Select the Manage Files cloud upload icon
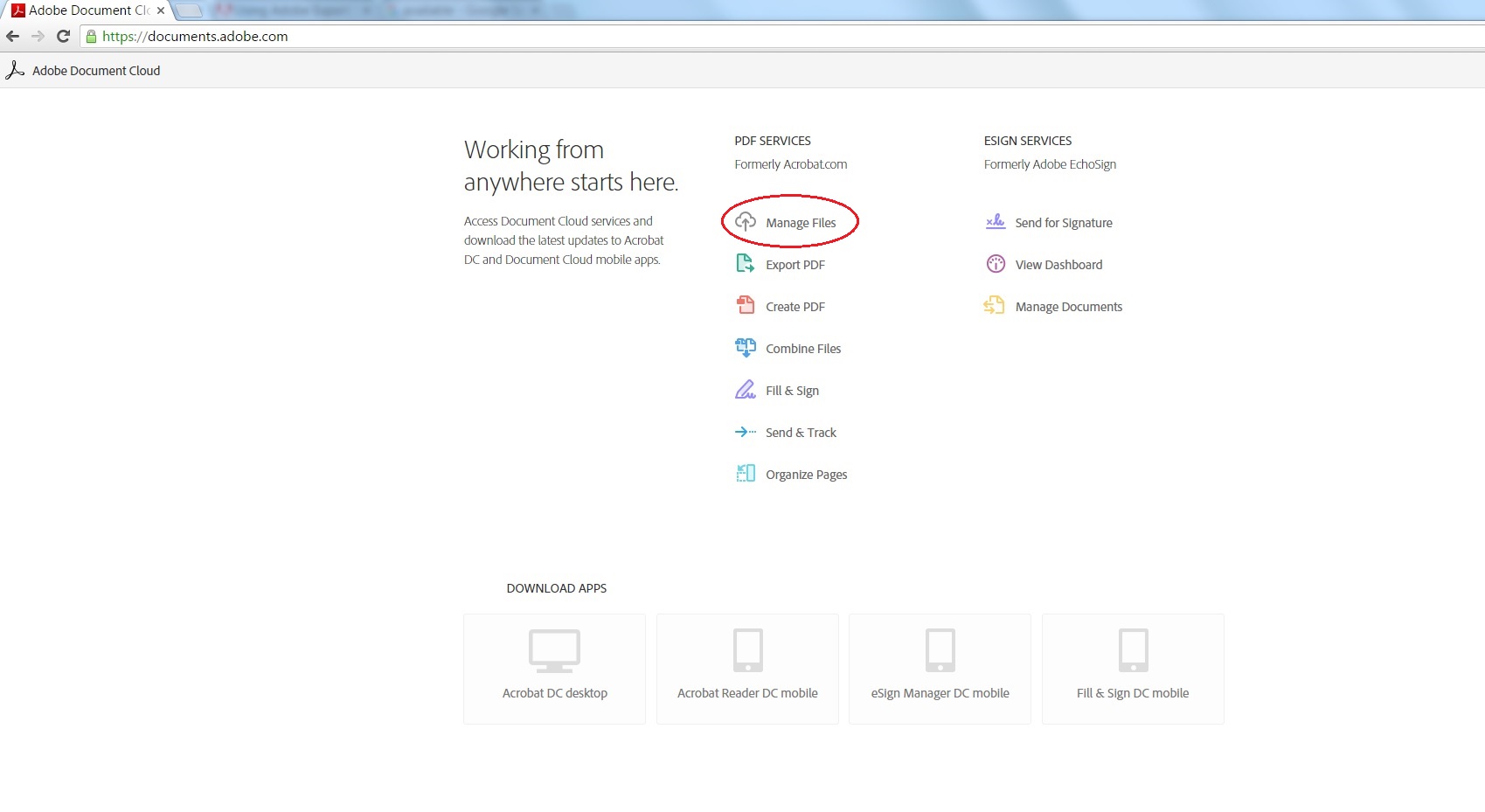Image resolution: width=1485 pixels, height=812 pixels. click(745, 222)
